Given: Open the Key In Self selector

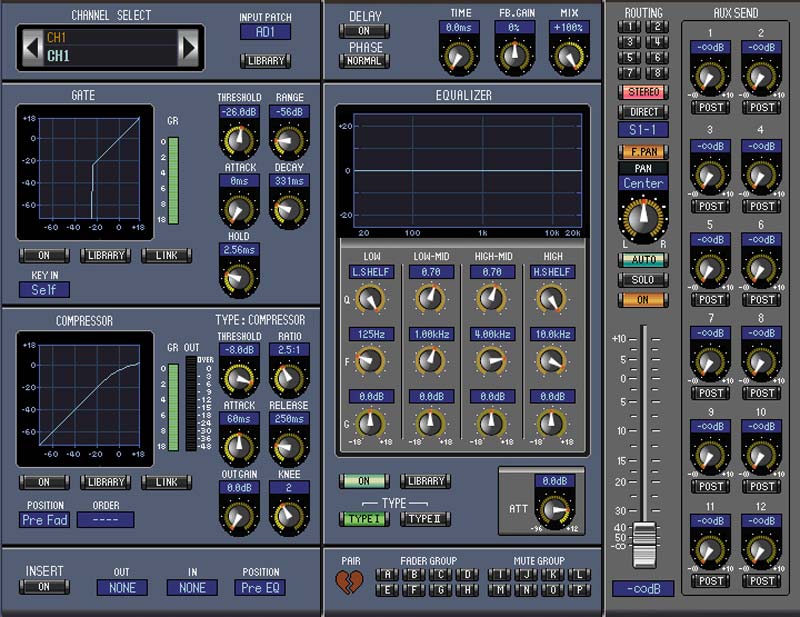Looking at the screenshot, I should pos(43,290).
